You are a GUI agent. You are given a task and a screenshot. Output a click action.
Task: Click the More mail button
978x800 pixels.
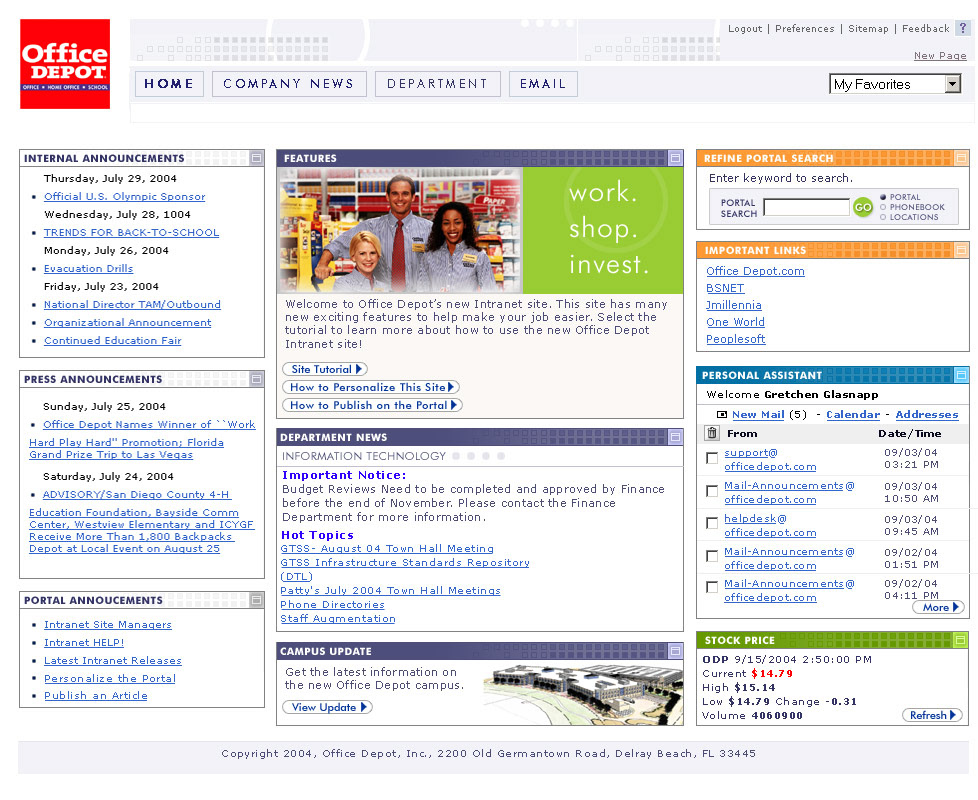[939, 607]
